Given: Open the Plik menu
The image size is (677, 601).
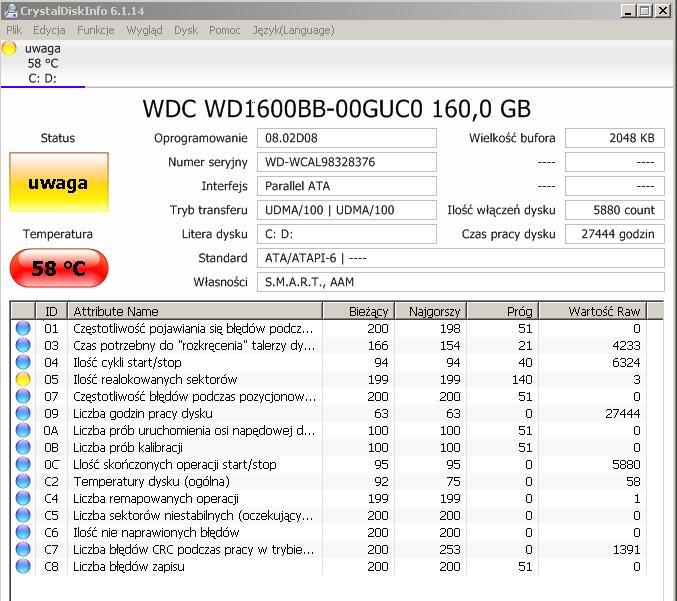Looking at the screenshot, I should click(14, 30).
